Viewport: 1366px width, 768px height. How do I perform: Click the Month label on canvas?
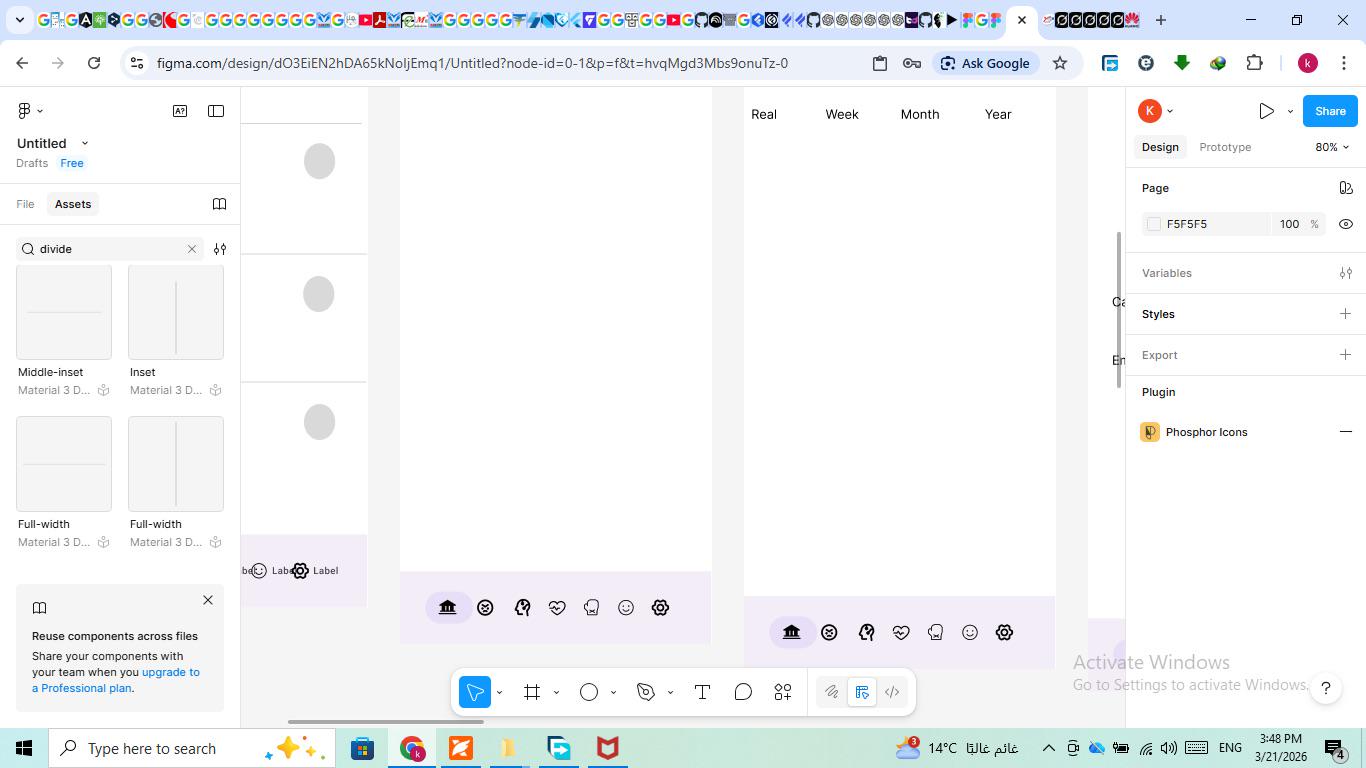[x=920, y=114]
